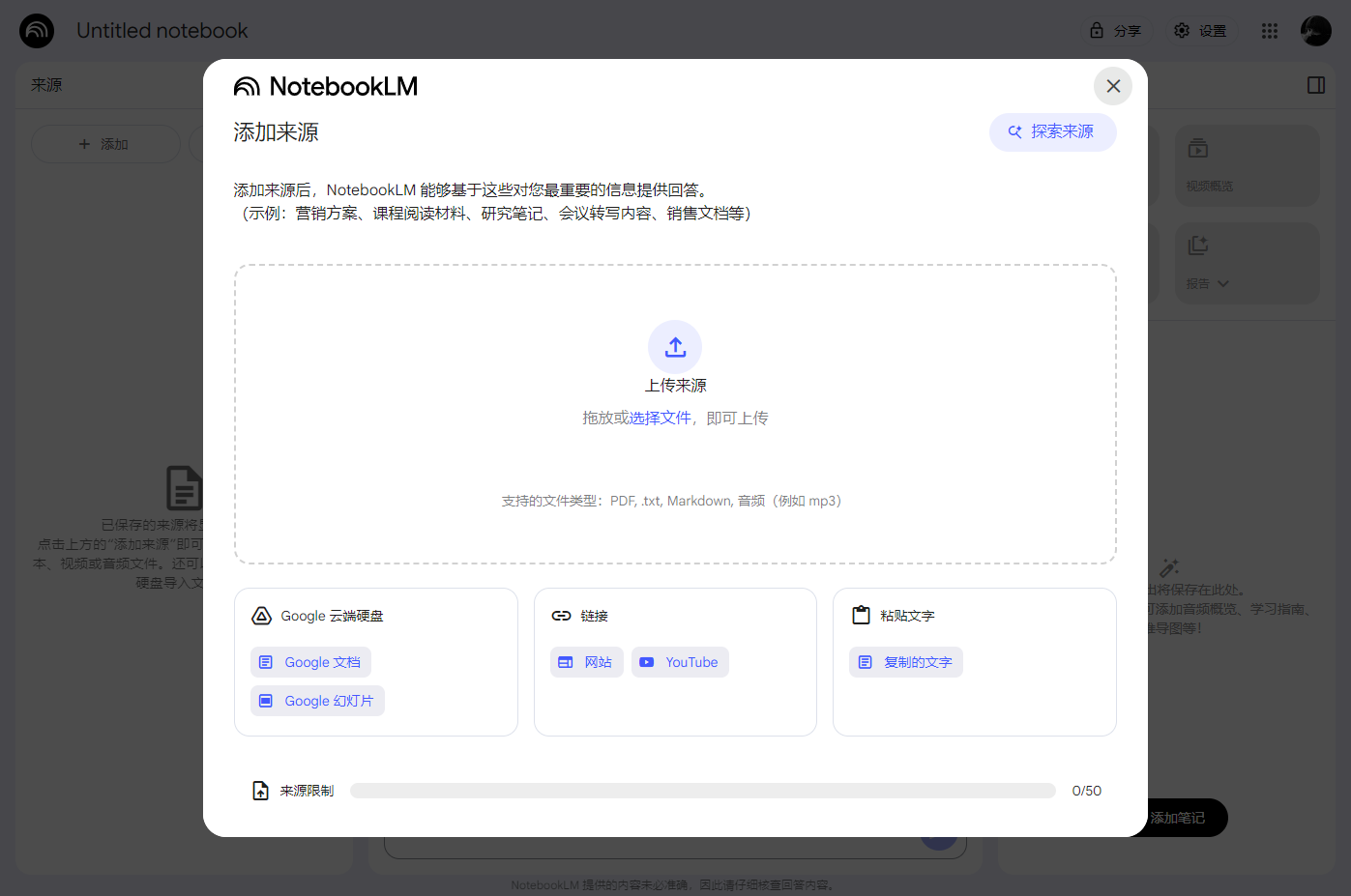The width and height of the screenshot is (1351, 896).
Task: Click the NotebookLM home logo in the top bar
Action: [x=37, y=31]
